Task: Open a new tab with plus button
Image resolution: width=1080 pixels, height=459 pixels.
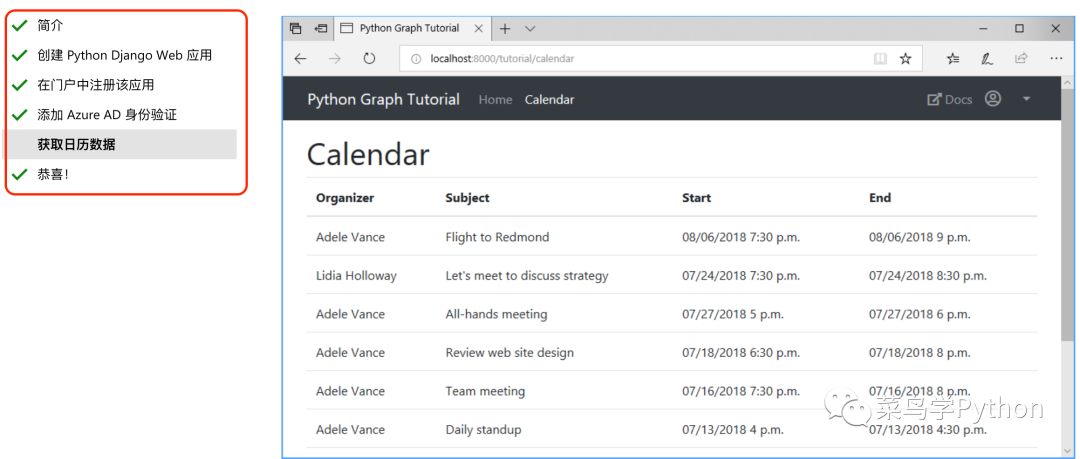Action: [505, 28]
